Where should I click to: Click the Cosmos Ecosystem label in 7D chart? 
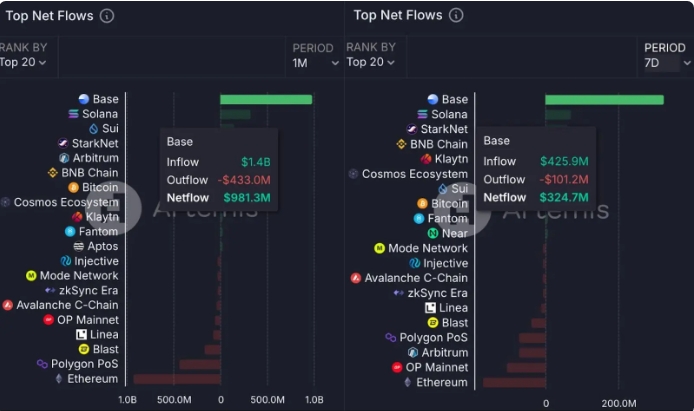tap(414, 174)
